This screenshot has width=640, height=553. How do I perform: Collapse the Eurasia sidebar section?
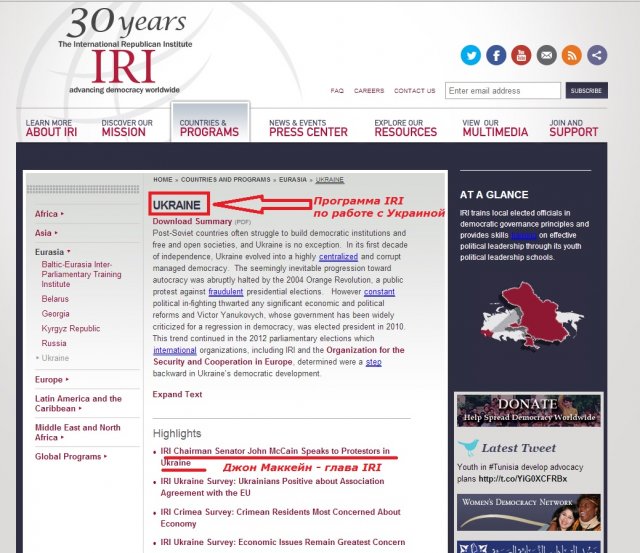[x=51, y=252]
